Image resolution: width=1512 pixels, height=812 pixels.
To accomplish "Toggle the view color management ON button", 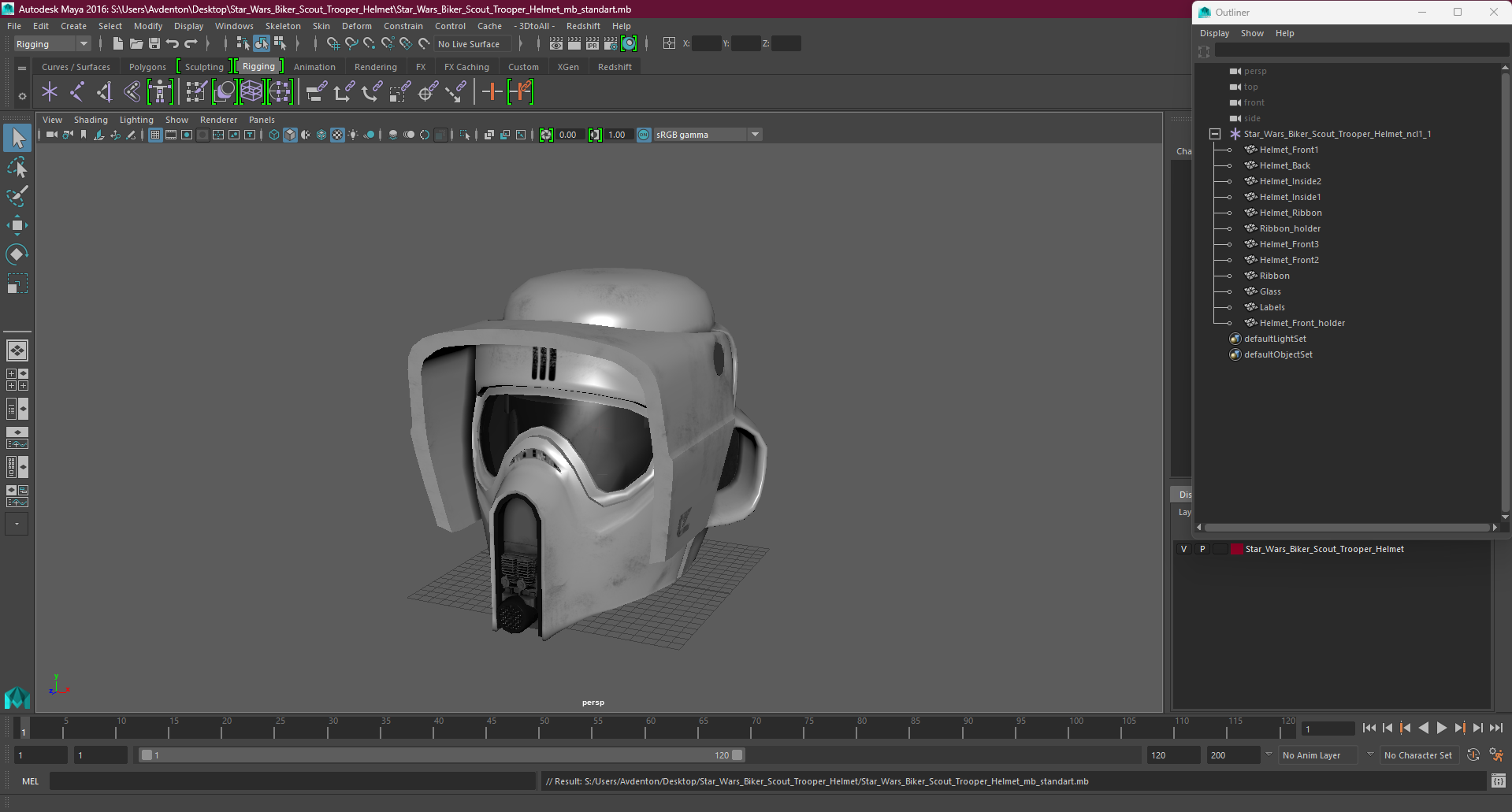I will 644,135.
